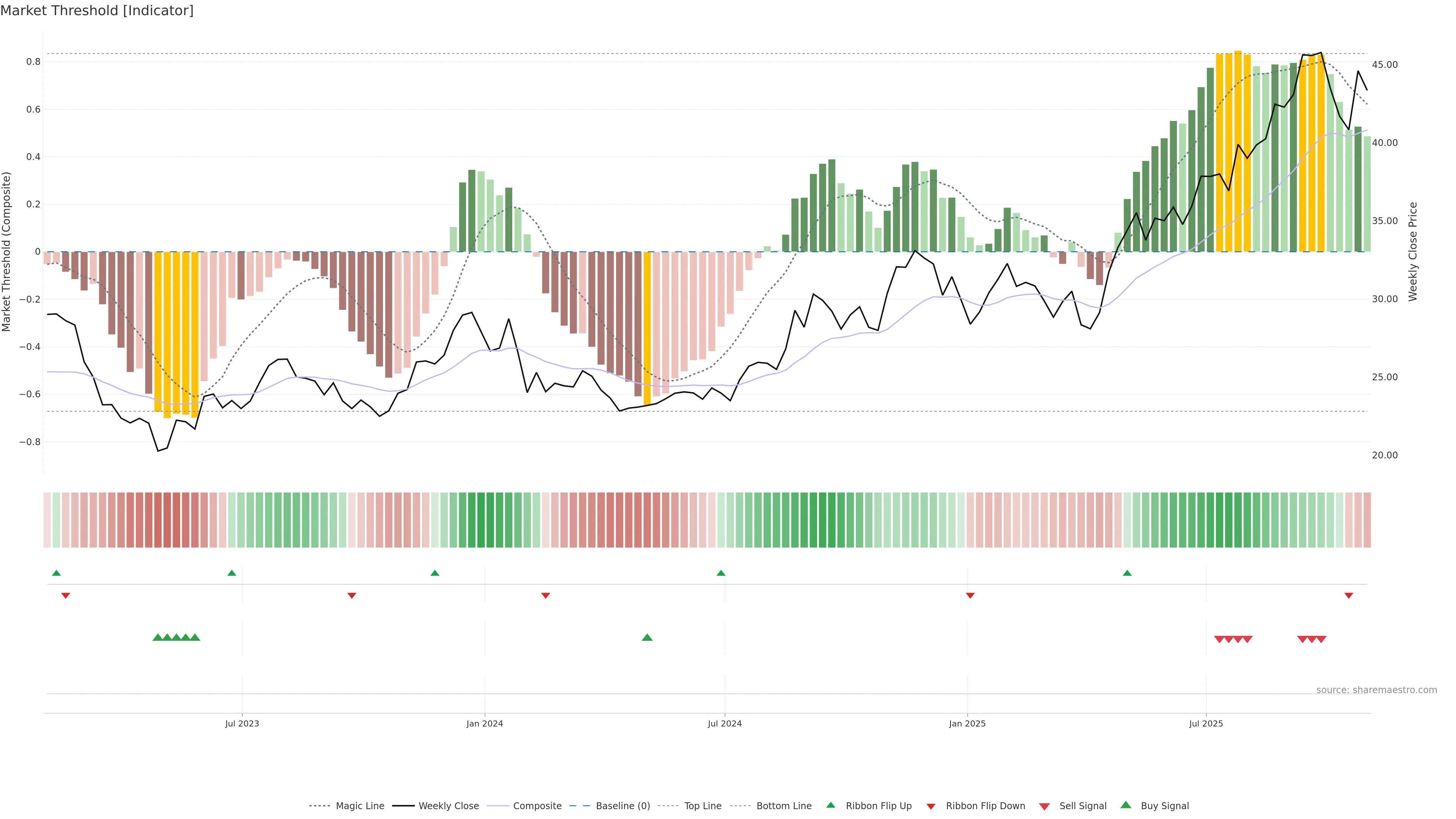Click the Market Threshold [Indicator] title
The height and width of the screenshot is (819, 1456).
pos(97,11)
